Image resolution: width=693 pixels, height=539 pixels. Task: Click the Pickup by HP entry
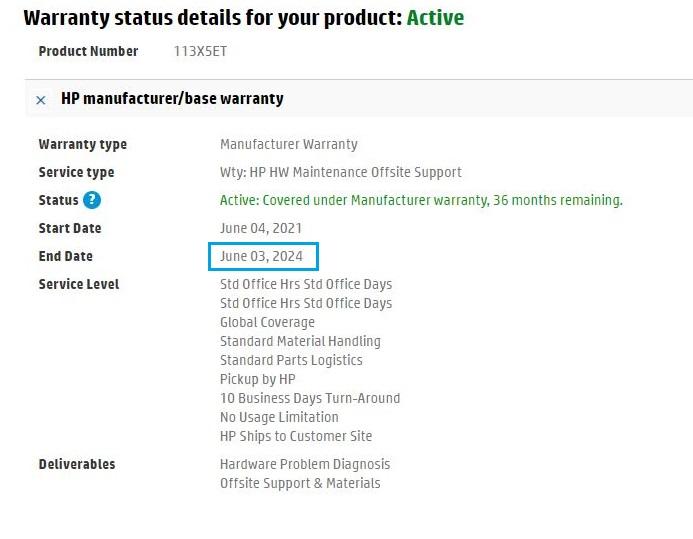257,379
